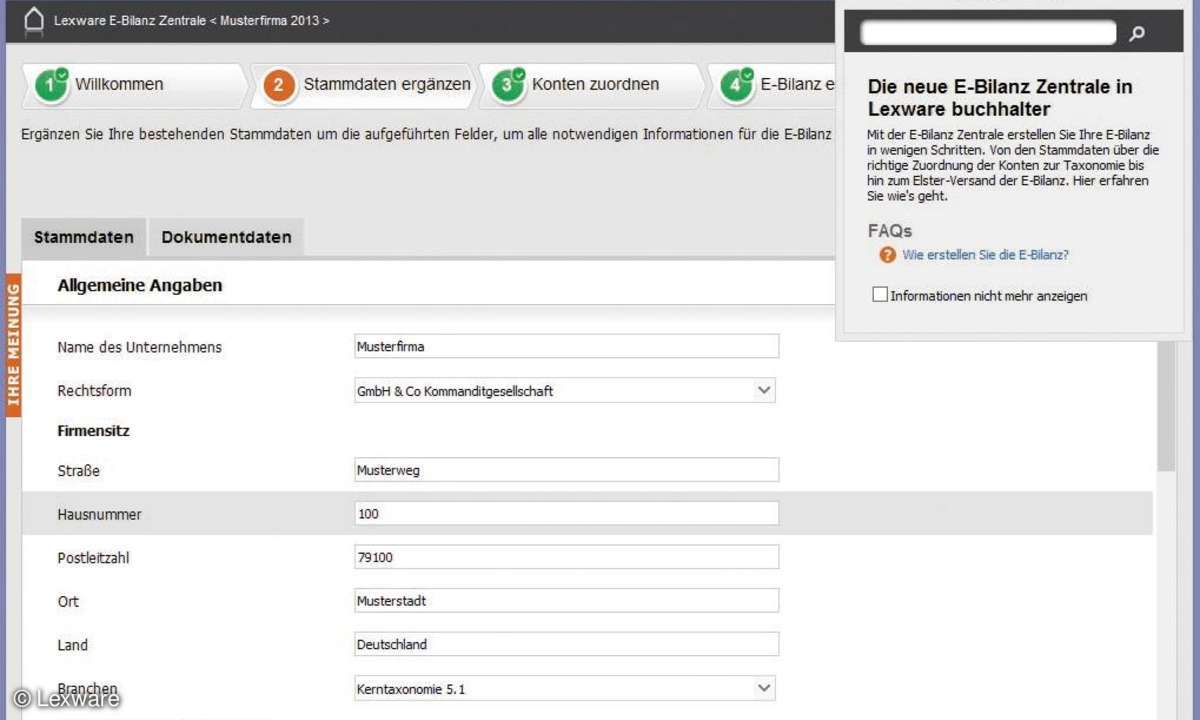Click the 'Firmensitz' label
Screen dimensions: 1200x720
tap(94, 431)
